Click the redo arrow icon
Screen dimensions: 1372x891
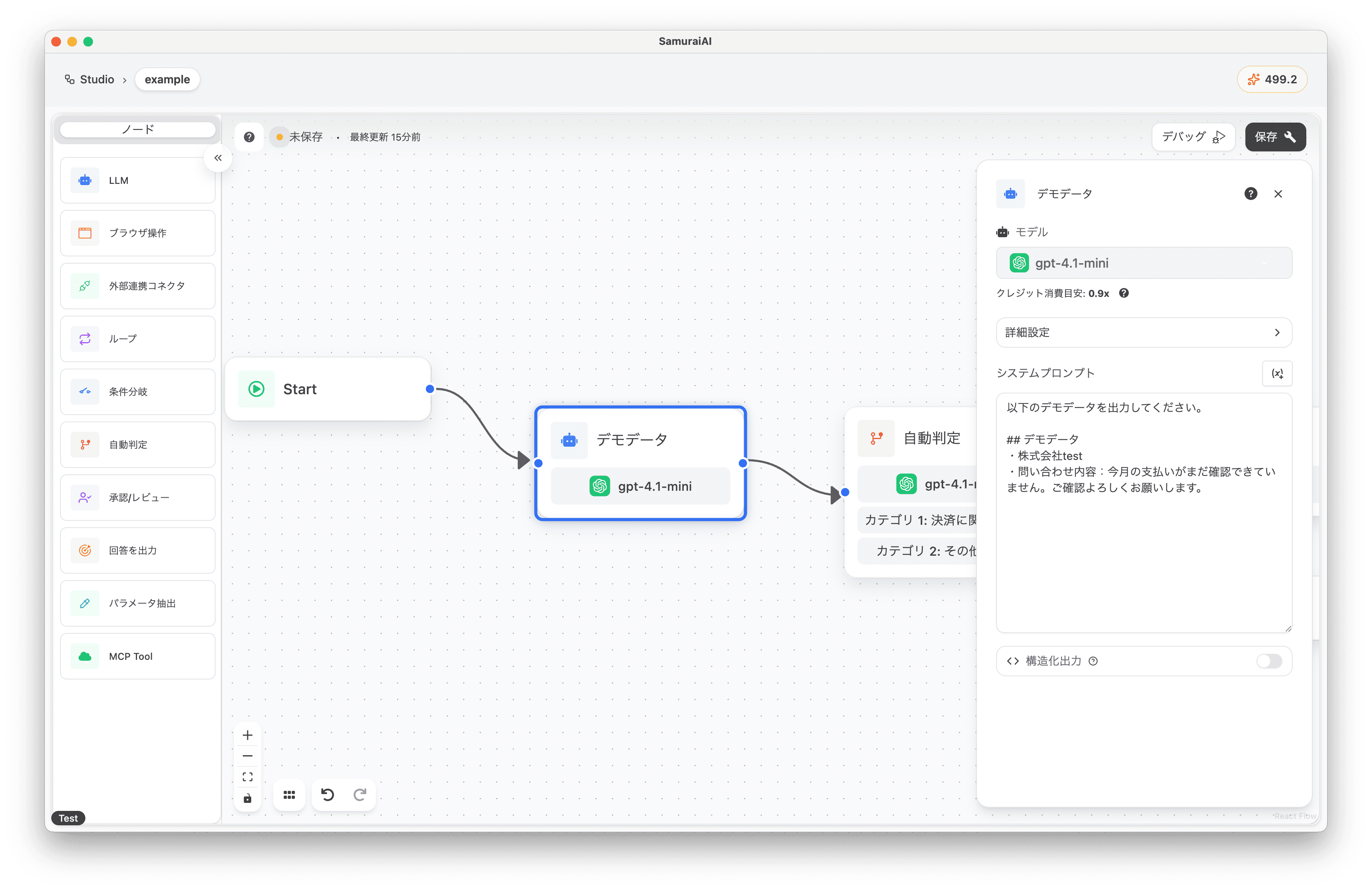(360, 795)
